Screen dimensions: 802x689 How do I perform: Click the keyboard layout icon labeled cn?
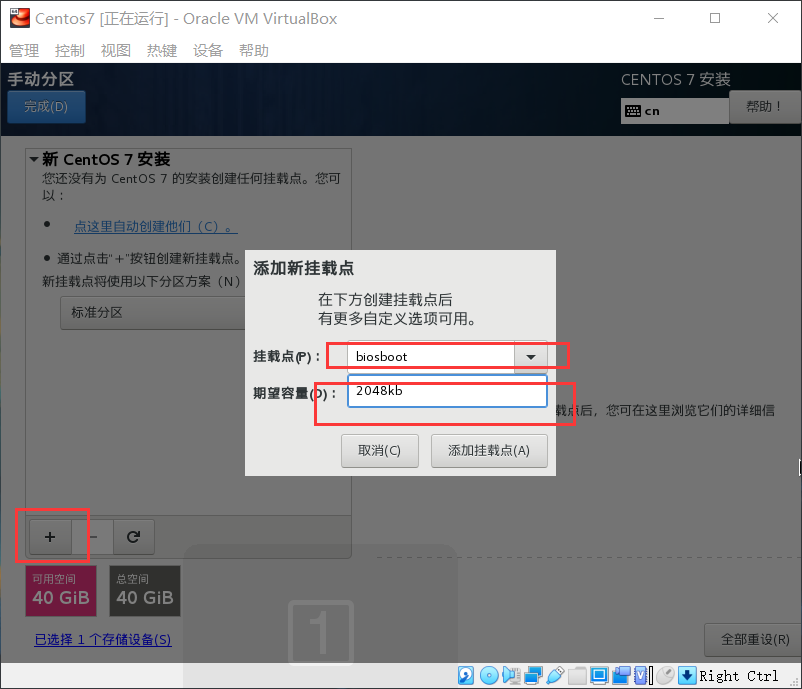(674, 110)
